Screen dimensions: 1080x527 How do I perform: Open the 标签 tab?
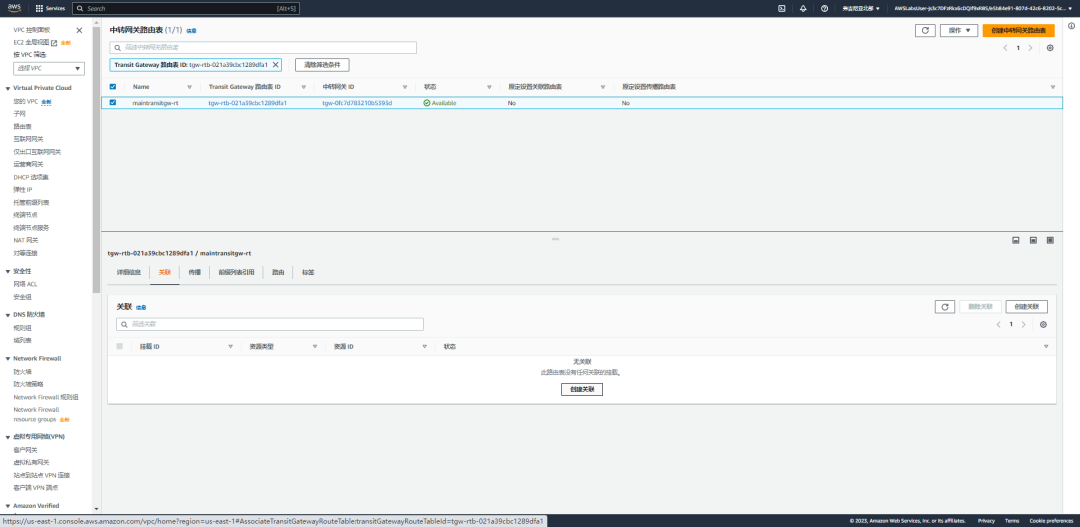pyautogui.click(x=308, y=273)
